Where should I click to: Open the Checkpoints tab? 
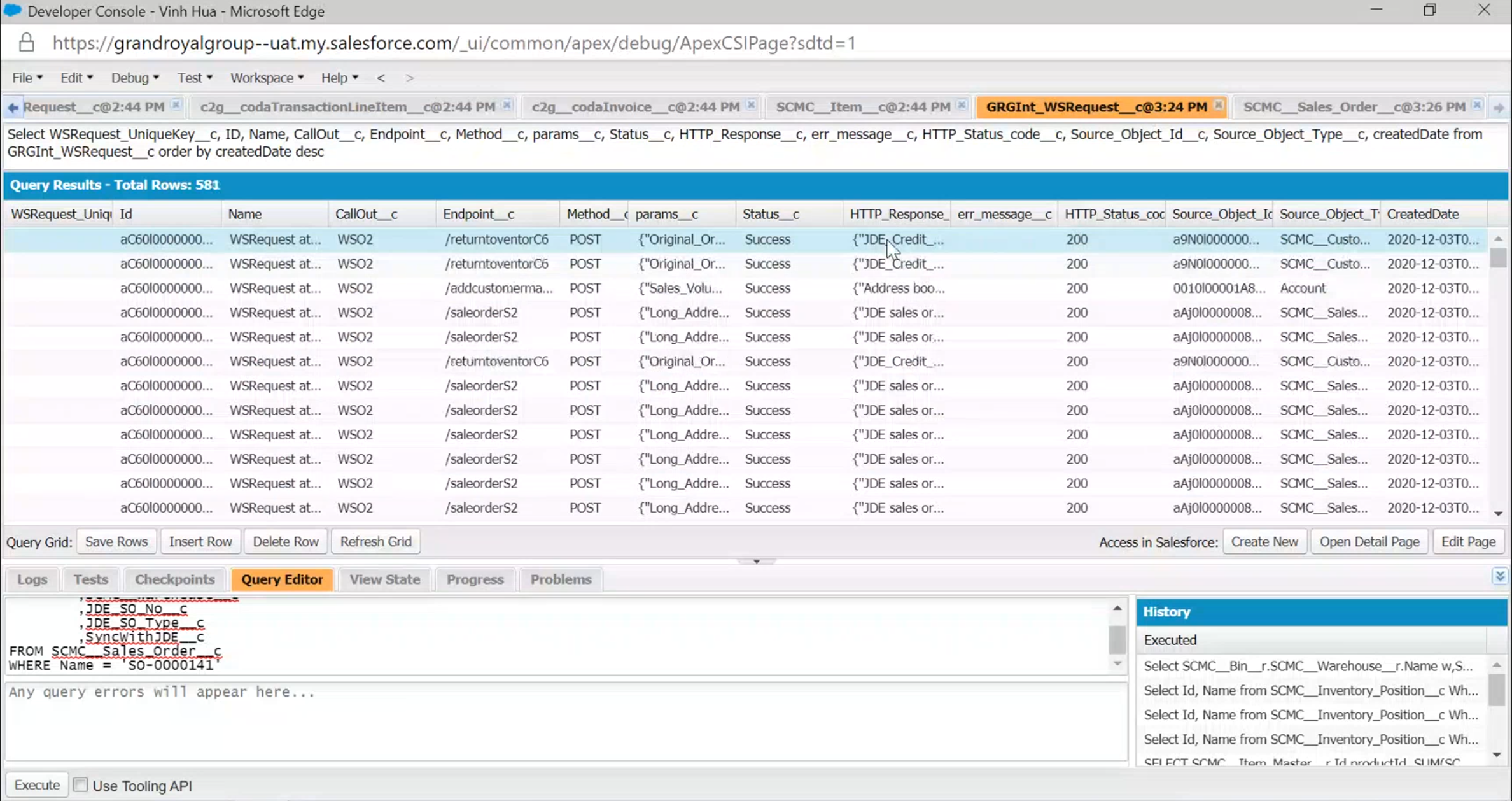174,579
